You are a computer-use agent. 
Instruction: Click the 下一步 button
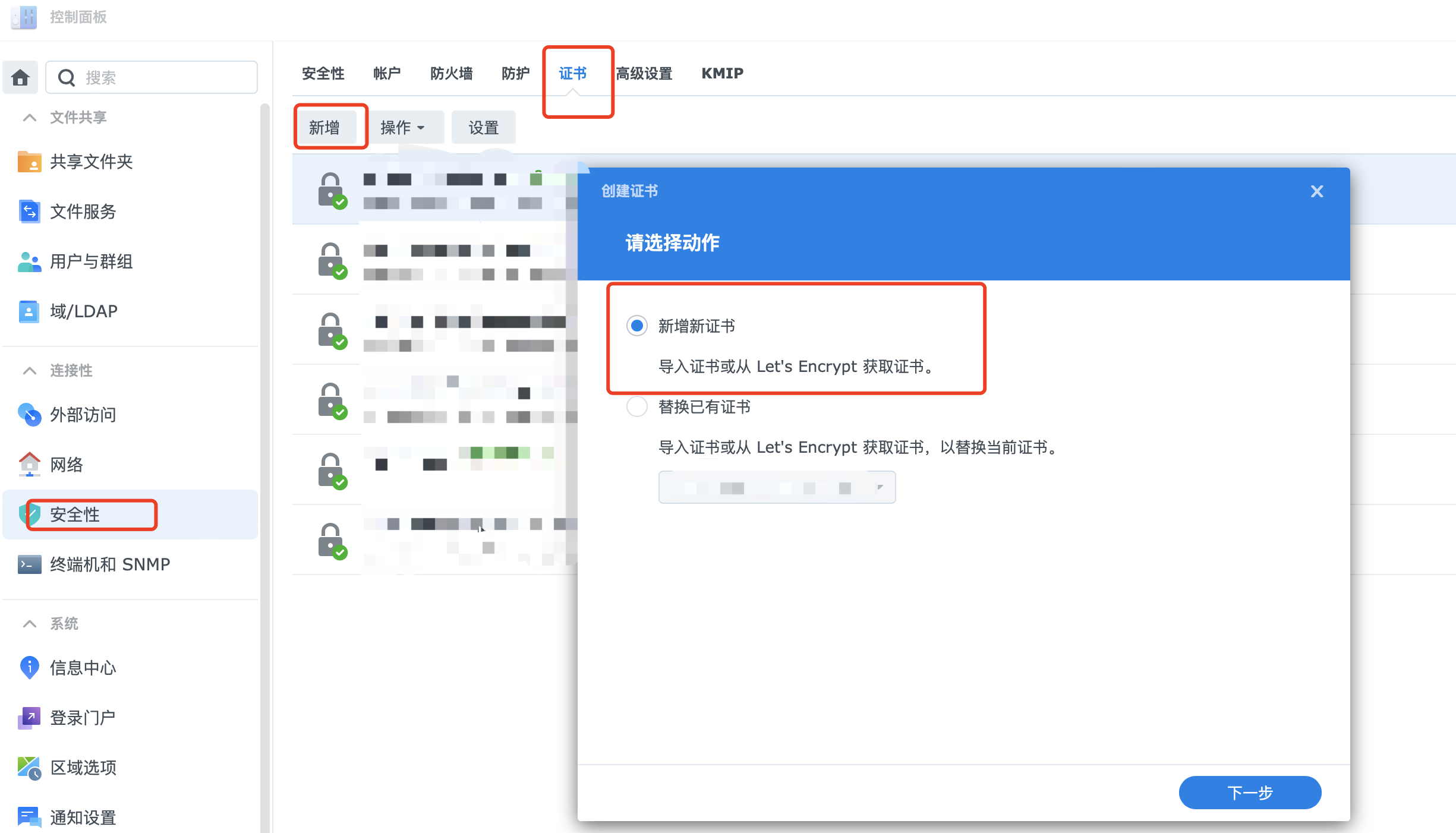[1249, 793]
